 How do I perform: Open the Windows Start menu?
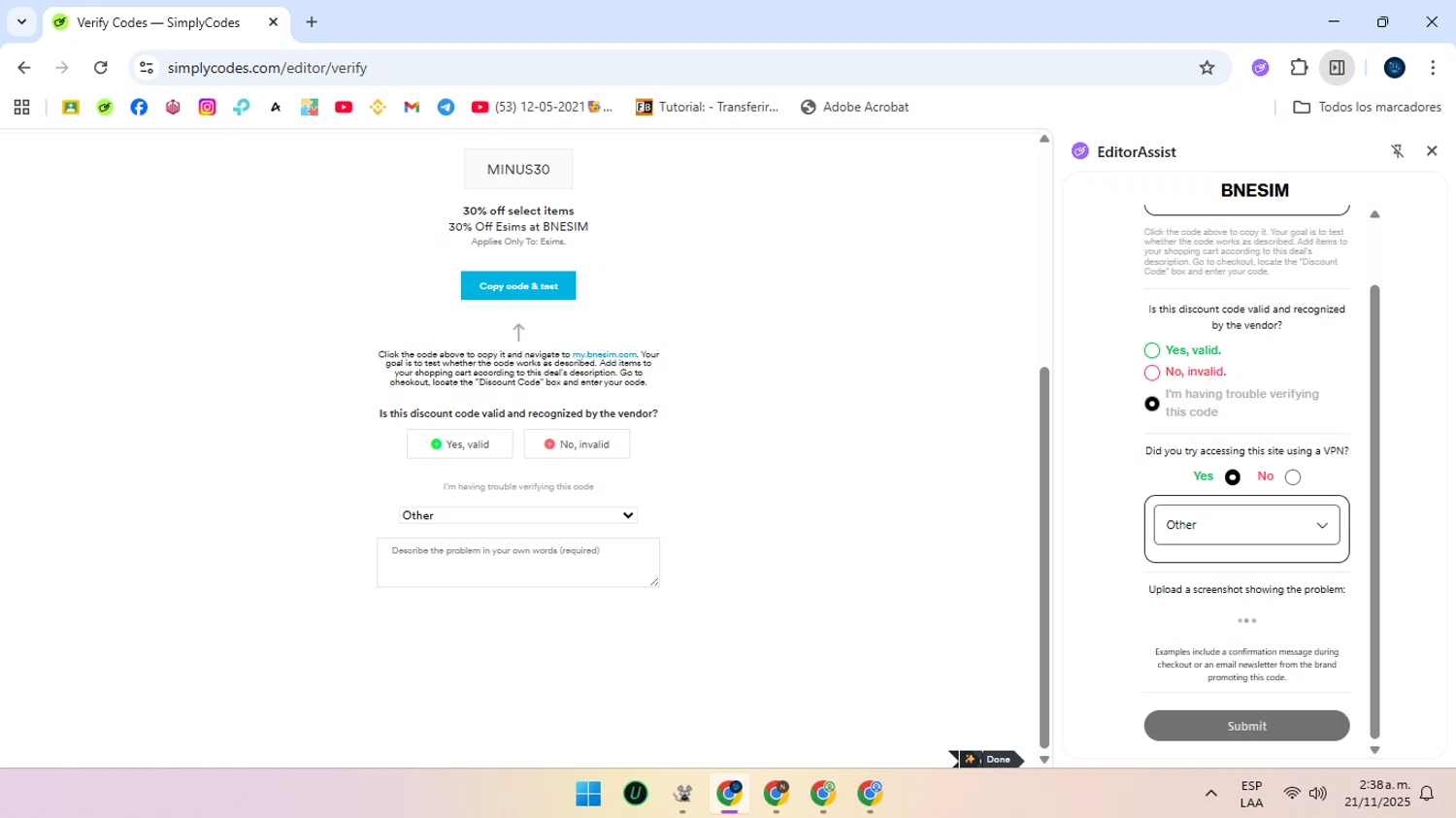pos(588,794)
